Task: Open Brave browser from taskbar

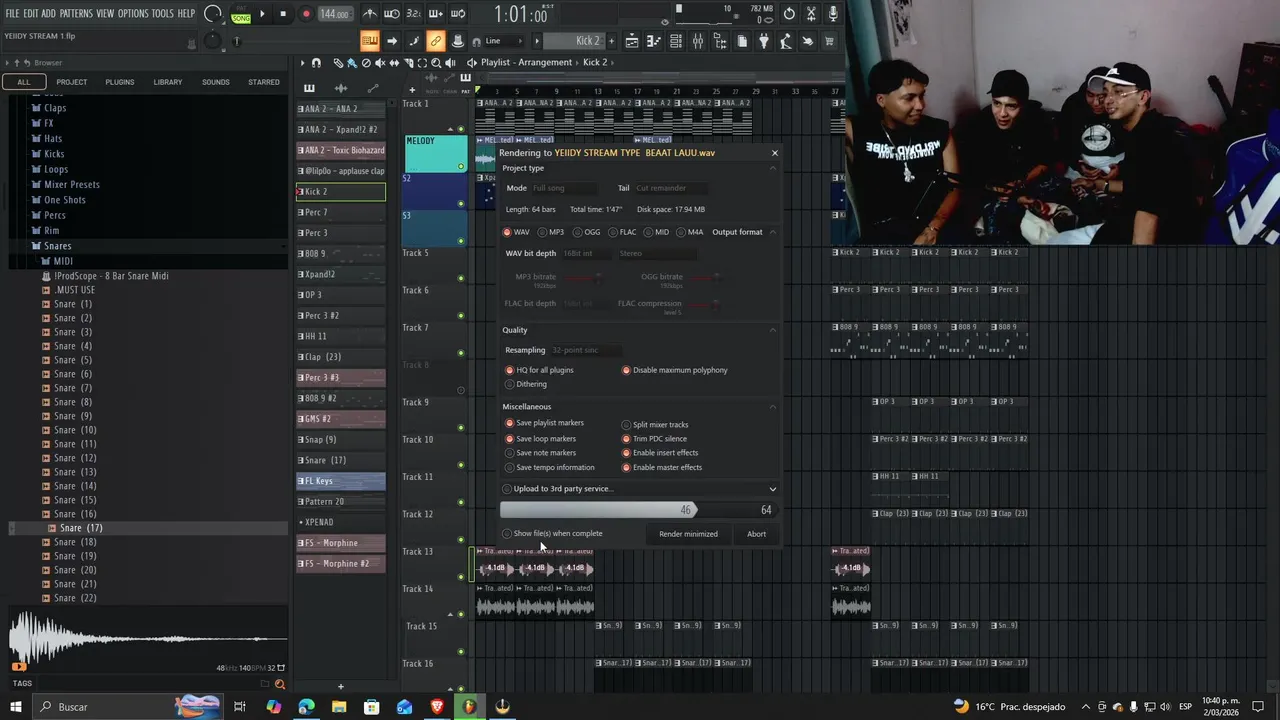Action: tap(437, 707)
